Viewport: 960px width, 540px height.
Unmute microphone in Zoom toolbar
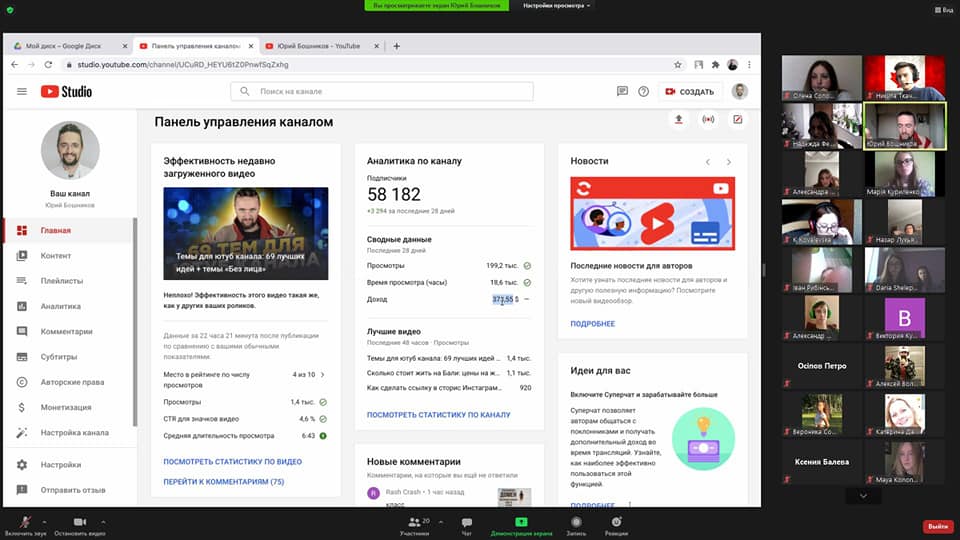point(25,525)
